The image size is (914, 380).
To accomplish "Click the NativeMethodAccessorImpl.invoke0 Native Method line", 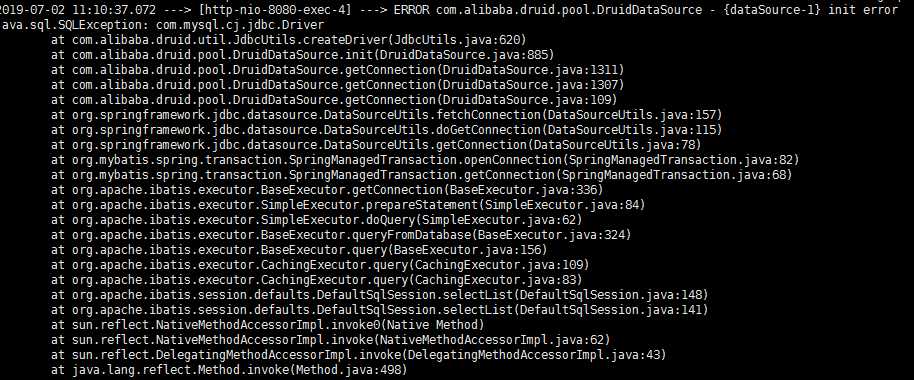I will [267, 325].
